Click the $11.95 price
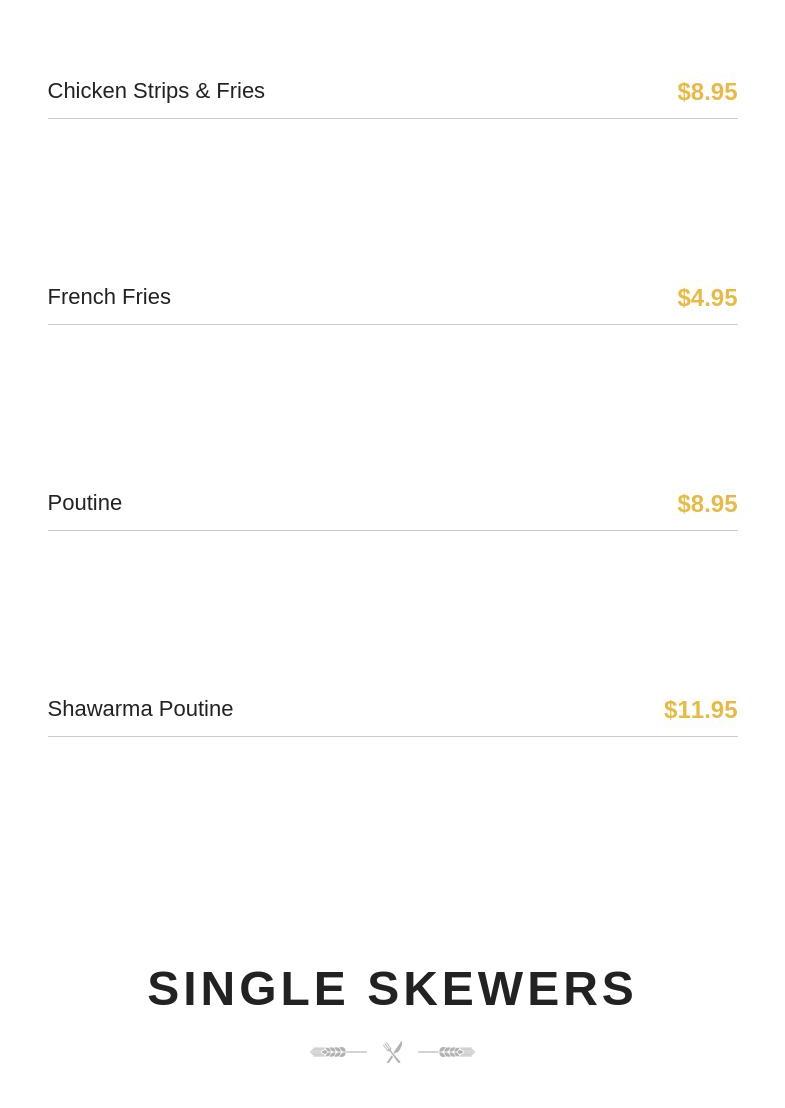The image size is (785, 1108). click(x=700, y=710)
